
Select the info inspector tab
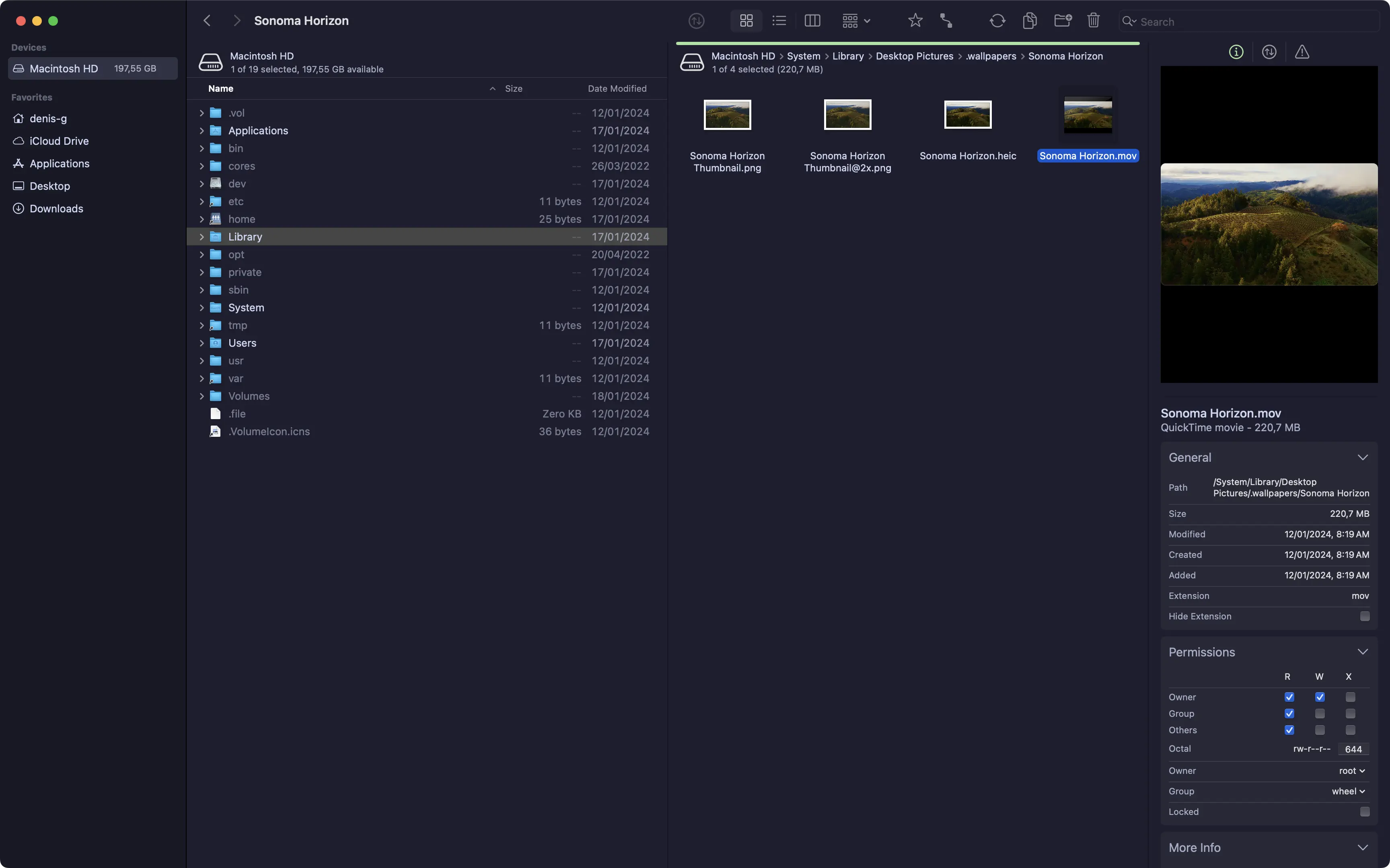click(x=1236, y=52)
